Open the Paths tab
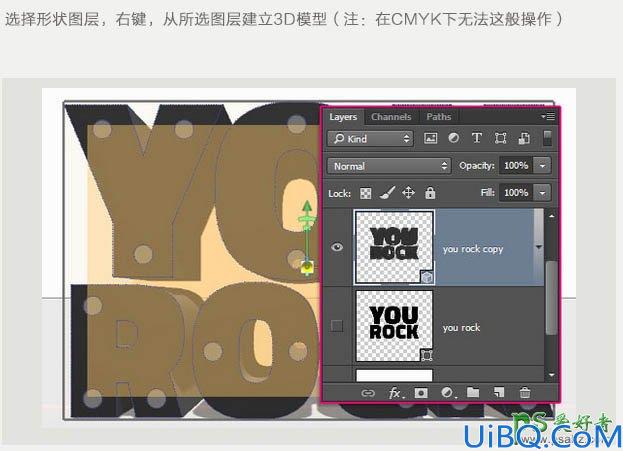Viewport: 623px width, 451px height. [439, 117]
